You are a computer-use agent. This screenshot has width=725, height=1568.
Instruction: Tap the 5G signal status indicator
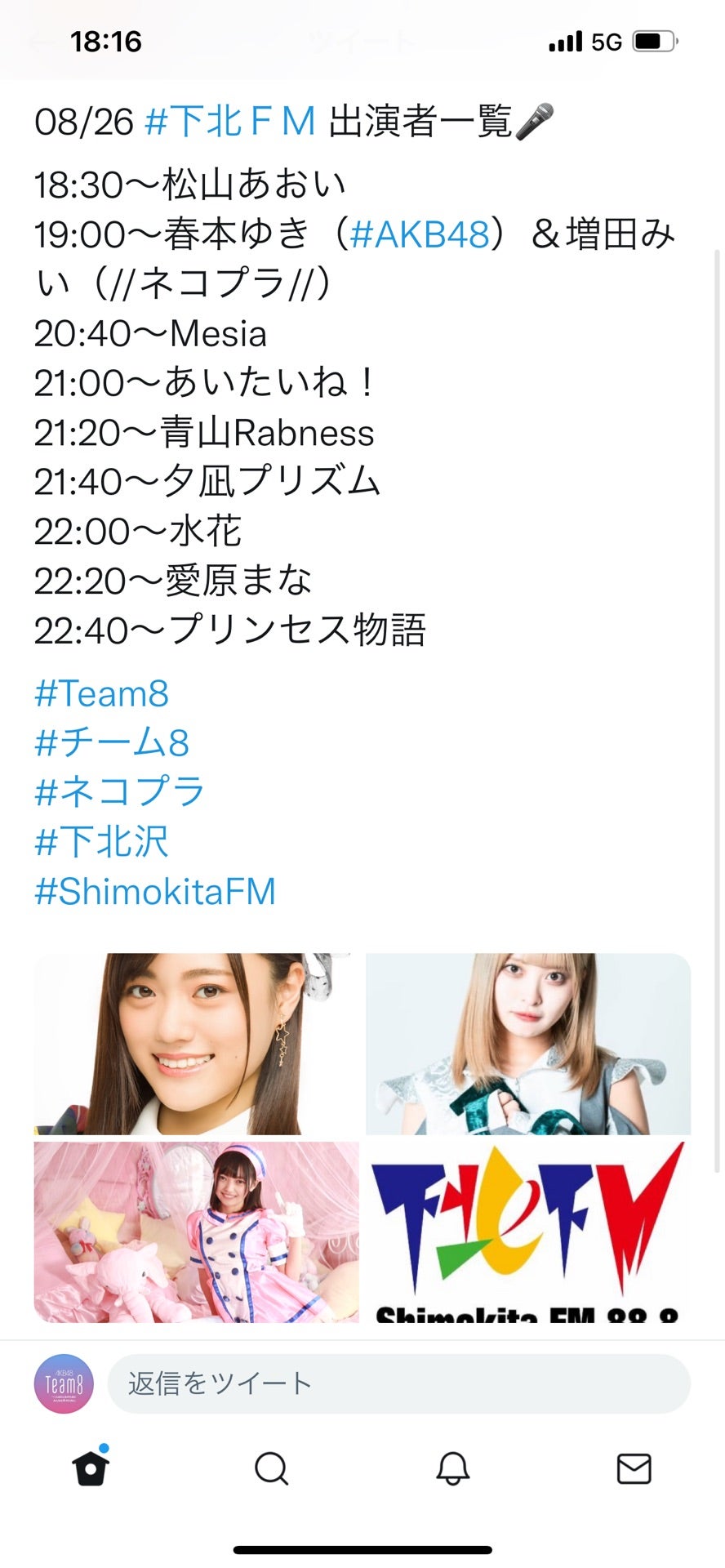click(607, 42)
